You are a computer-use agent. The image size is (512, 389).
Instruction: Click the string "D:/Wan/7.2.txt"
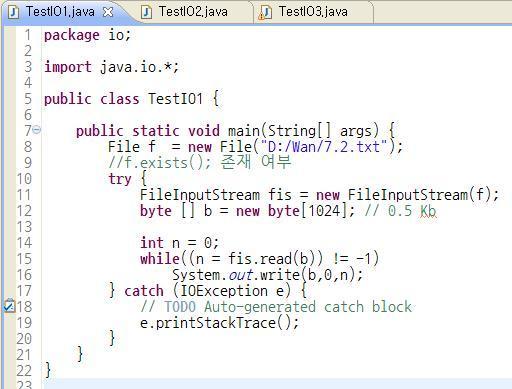pyautogui.click(x=324, y=147)
